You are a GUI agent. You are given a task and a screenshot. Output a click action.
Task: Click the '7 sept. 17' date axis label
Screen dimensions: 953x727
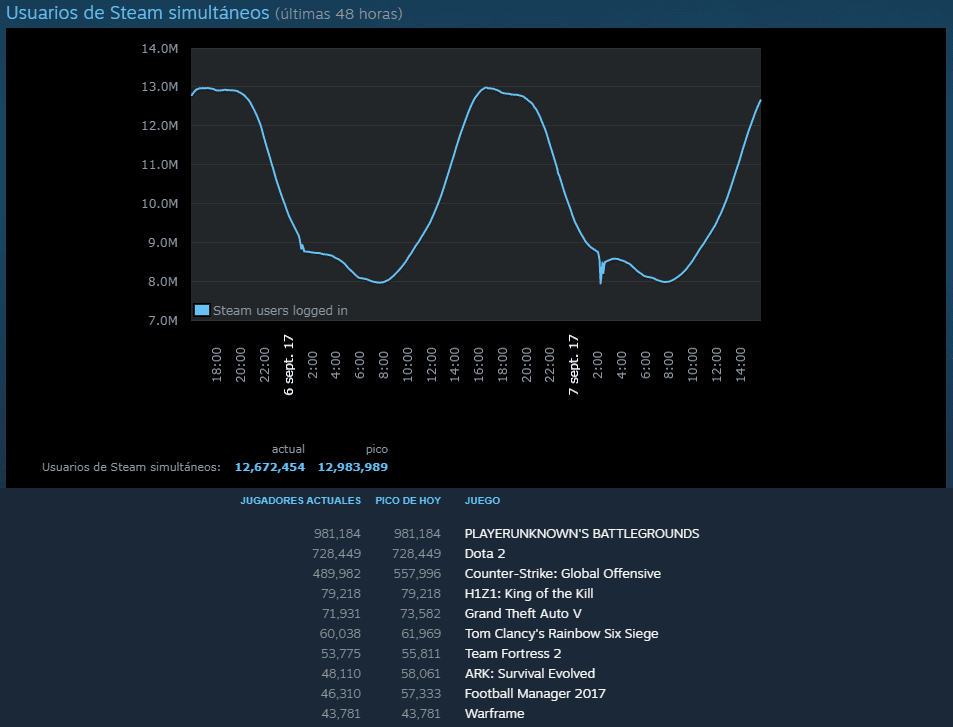pos(574,364)
